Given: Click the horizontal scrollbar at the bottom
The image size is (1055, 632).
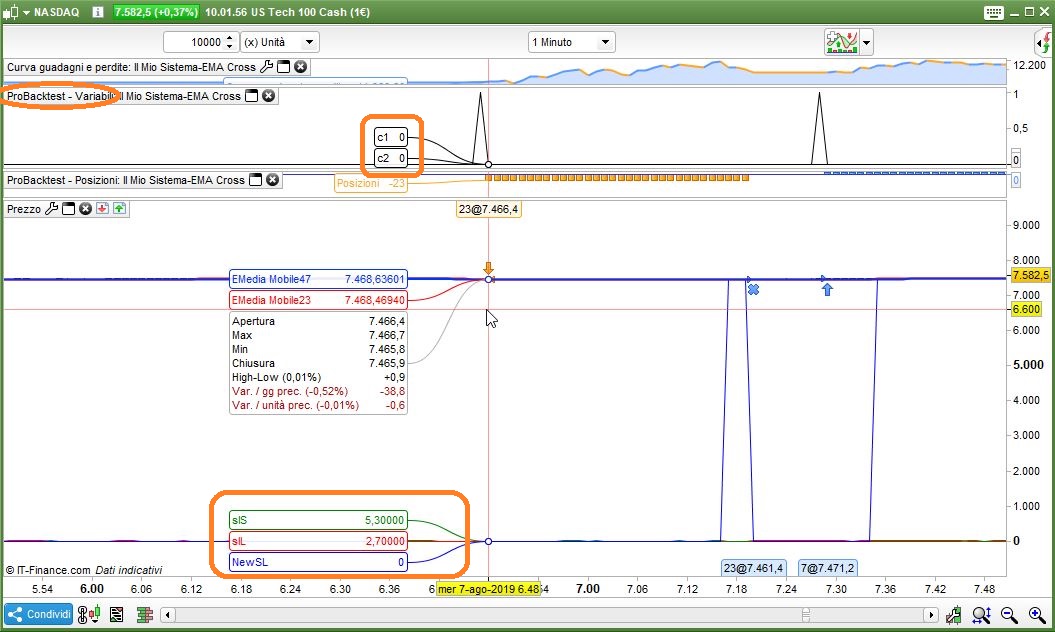Looking at the screenshot, I should point(550,614).
